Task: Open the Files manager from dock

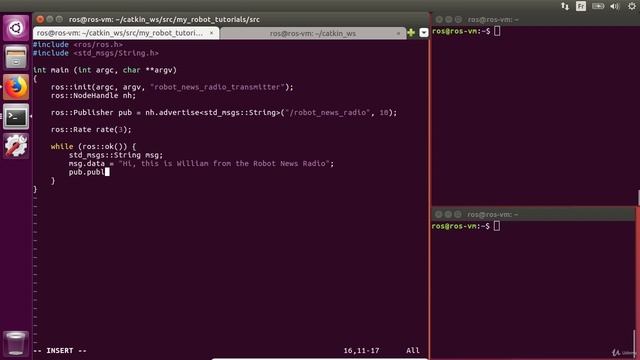Action: point(16,58)
